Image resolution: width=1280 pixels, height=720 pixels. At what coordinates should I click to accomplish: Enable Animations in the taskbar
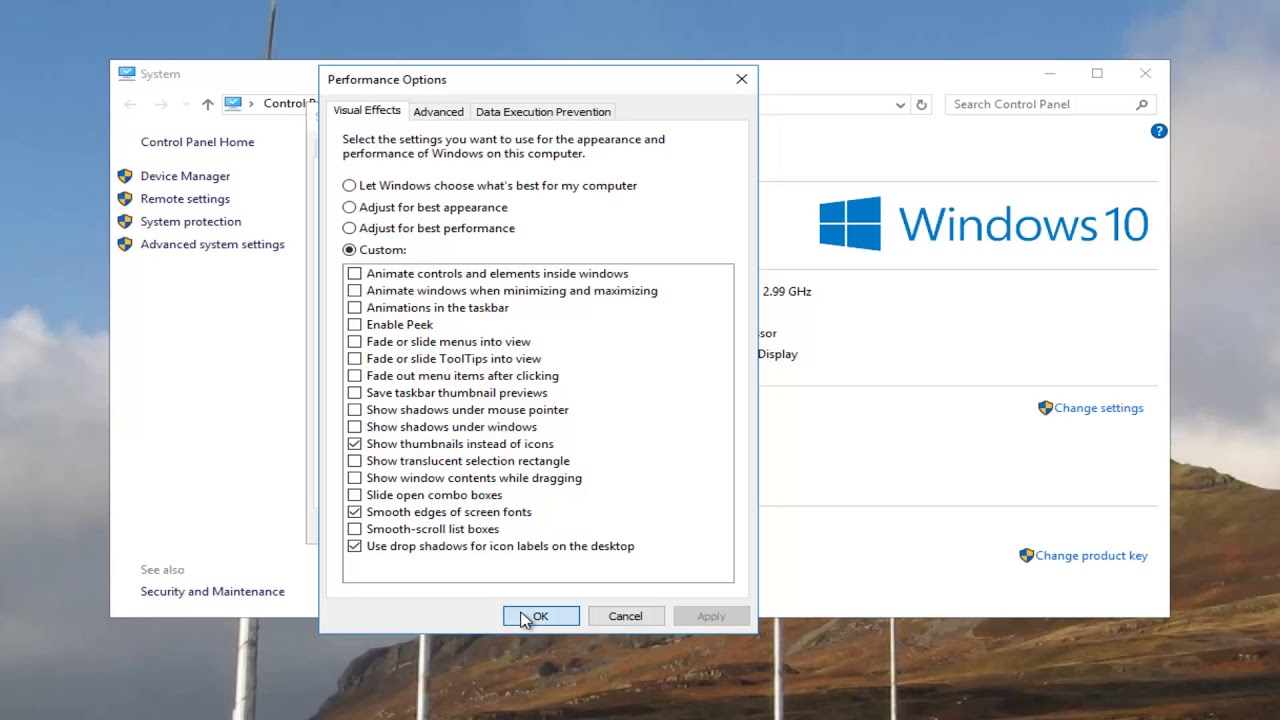354,308
